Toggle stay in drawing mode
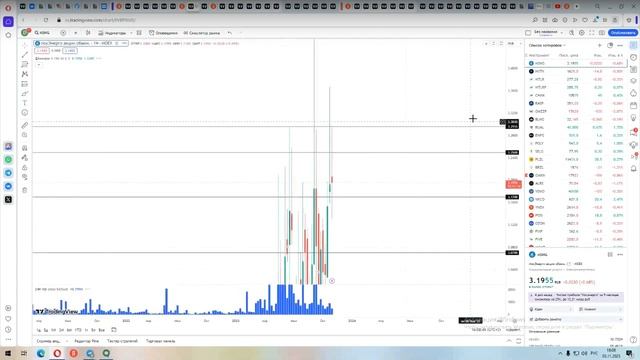The image size is (640, 360). pyautogui.click(x=25, y=158)
